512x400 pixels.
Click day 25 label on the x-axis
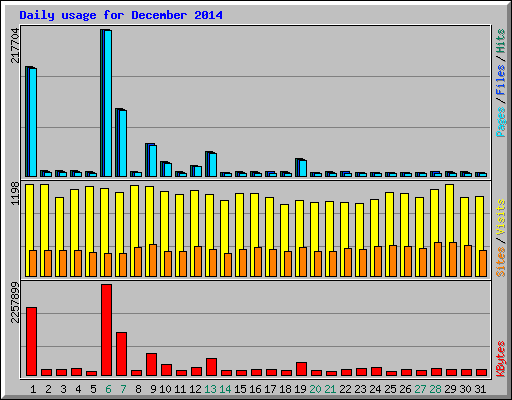pyautogui.click(x=390, y=389)
